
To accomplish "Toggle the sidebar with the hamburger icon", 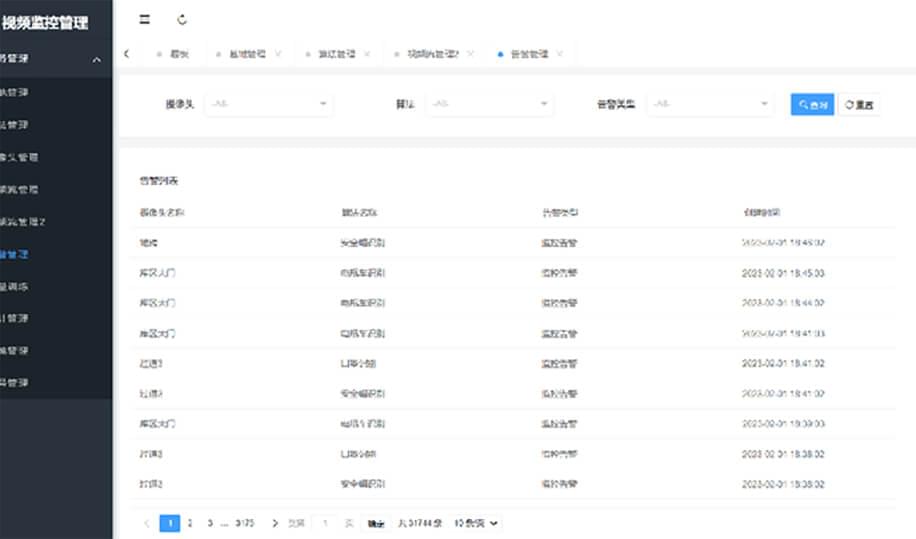I will 145,19.
